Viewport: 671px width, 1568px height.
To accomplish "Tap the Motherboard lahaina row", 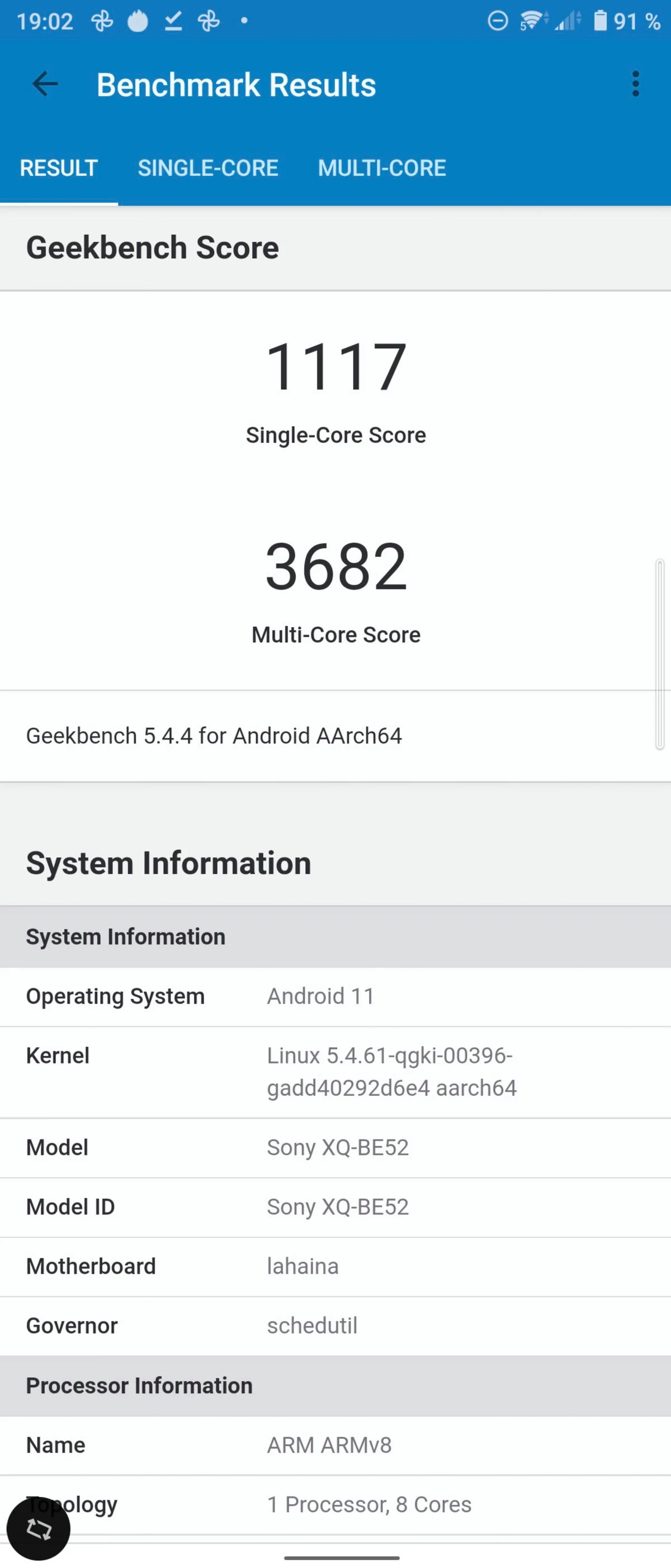I will 336,1266.
